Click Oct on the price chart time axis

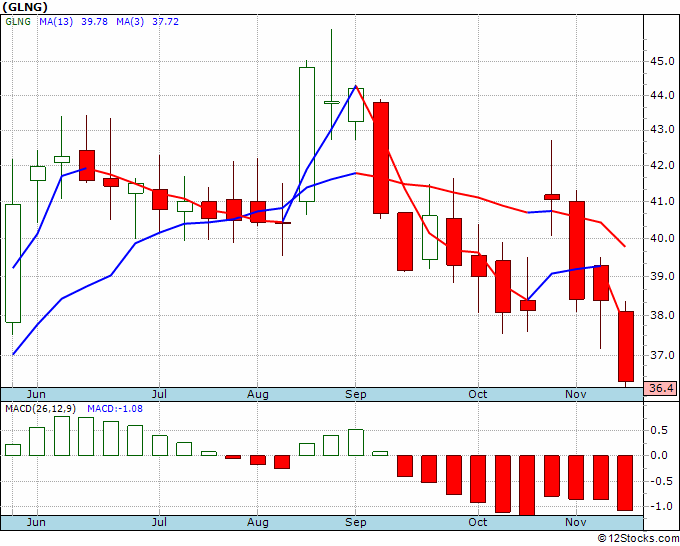(477, 394)
